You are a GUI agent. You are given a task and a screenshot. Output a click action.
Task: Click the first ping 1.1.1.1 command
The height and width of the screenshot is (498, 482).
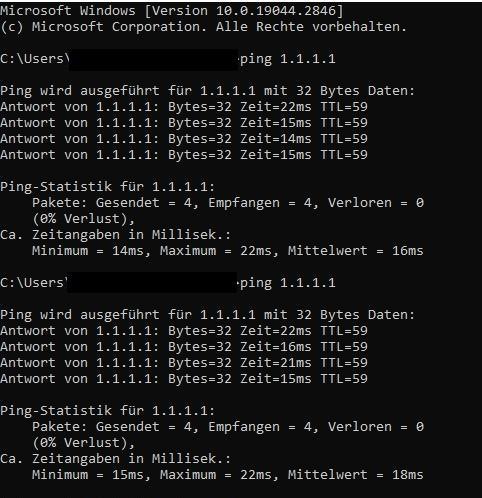(288, 59)
